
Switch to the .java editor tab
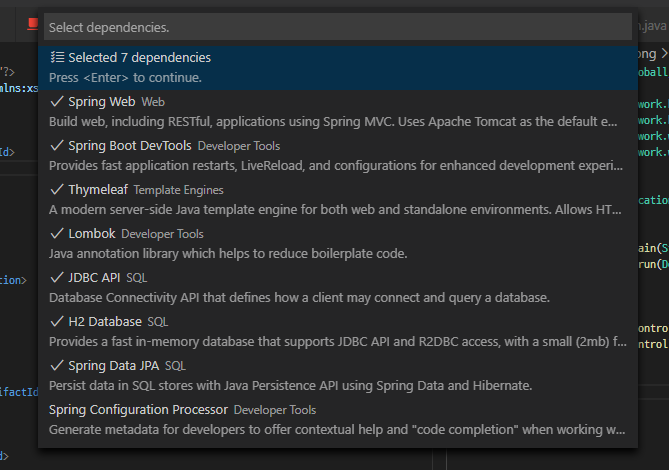coord(651,26)
